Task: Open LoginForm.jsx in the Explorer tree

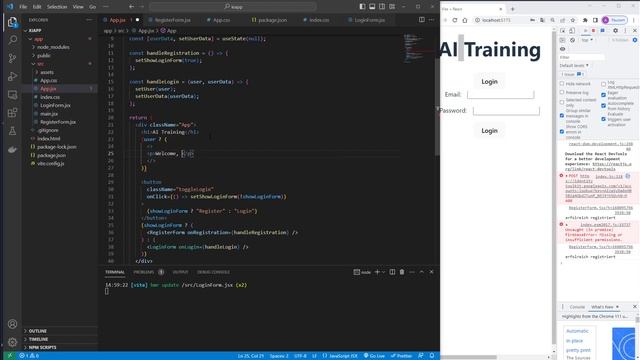Action: point(55,105)
